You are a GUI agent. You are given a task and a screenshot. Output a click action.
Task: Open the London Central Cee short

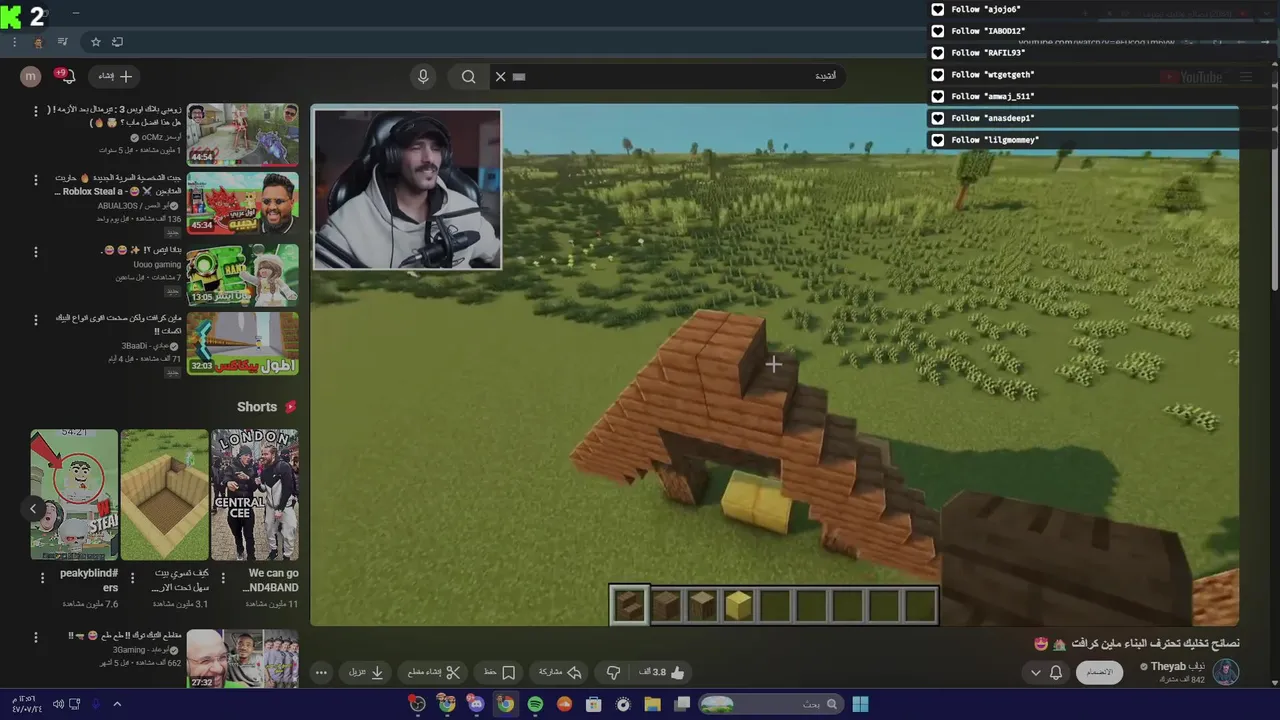[x=254, y=494]
